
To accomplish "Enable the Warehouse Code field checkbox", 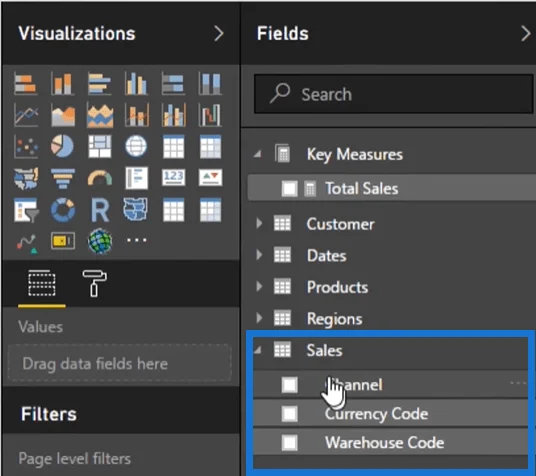I will click(x=289, y=443).
